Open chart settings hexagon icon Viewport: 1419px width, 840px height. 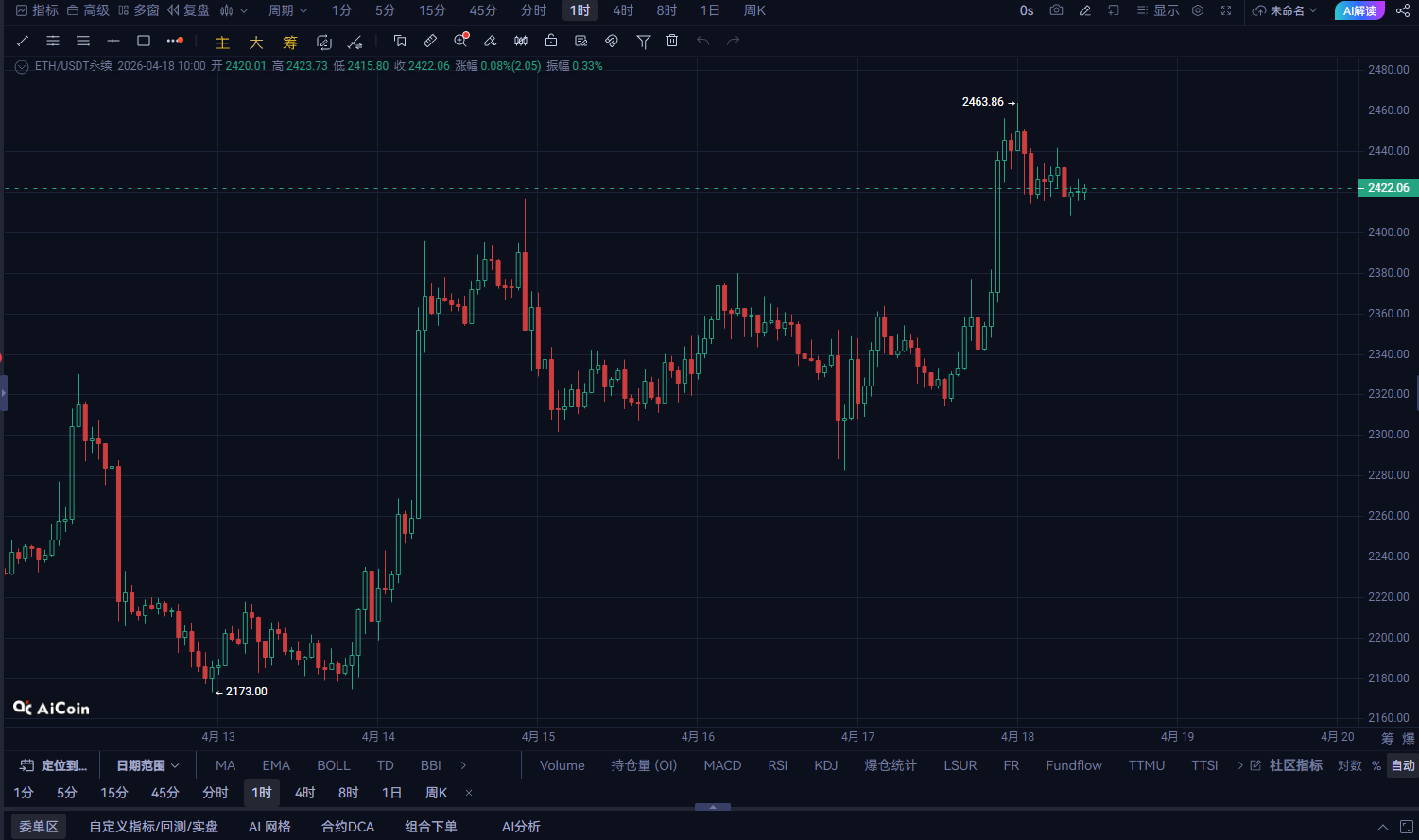pos(1198,10)
